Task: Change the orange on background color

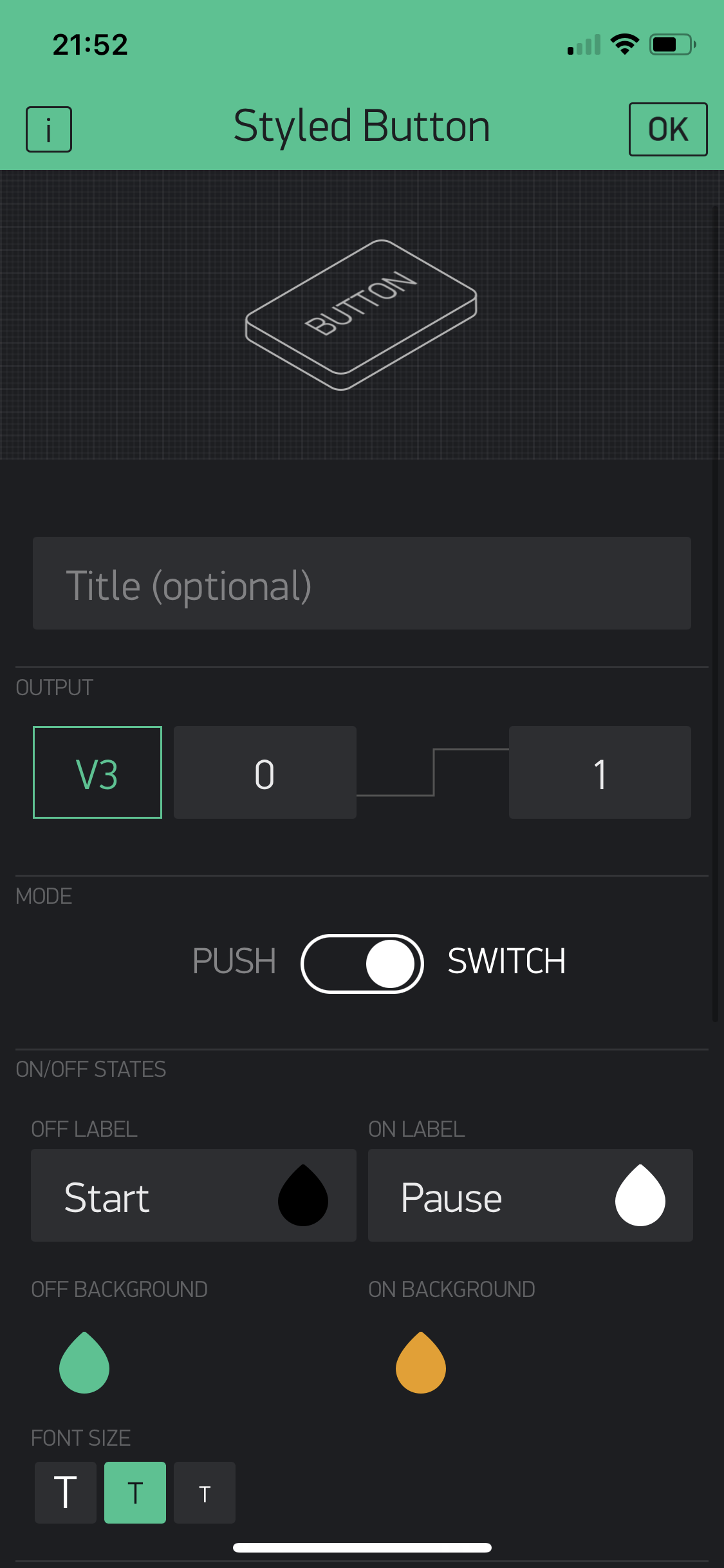Action: click(421, 1363)
